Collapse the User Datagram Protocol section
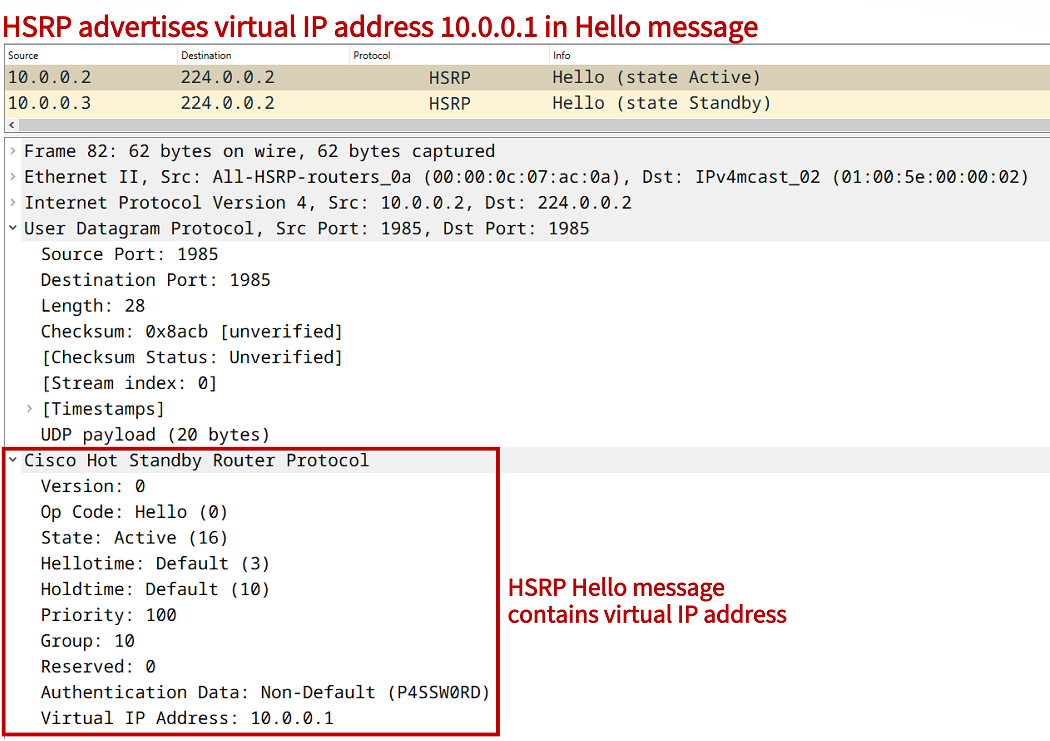The image size is (1050, 741). (x=12, y=229)
